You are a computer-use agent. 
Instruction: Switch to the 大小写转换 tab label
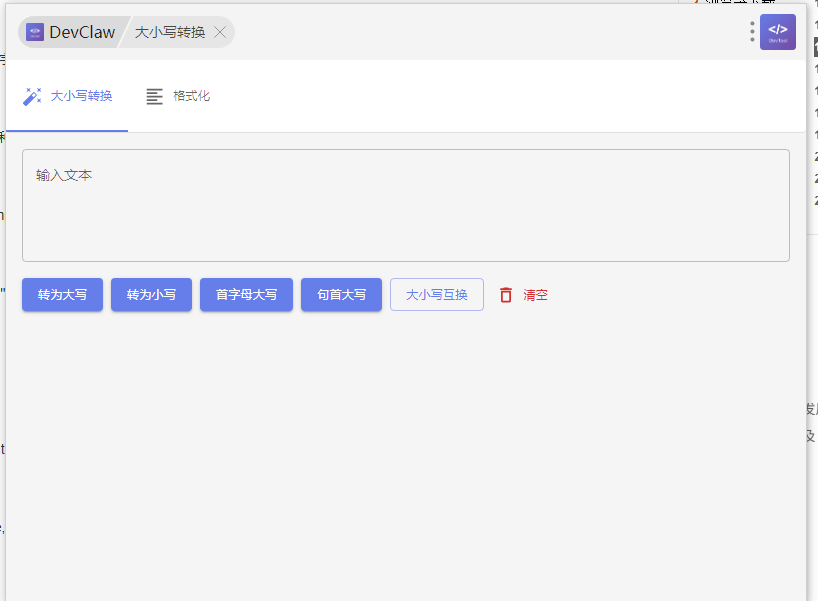[x=81, y=96]
